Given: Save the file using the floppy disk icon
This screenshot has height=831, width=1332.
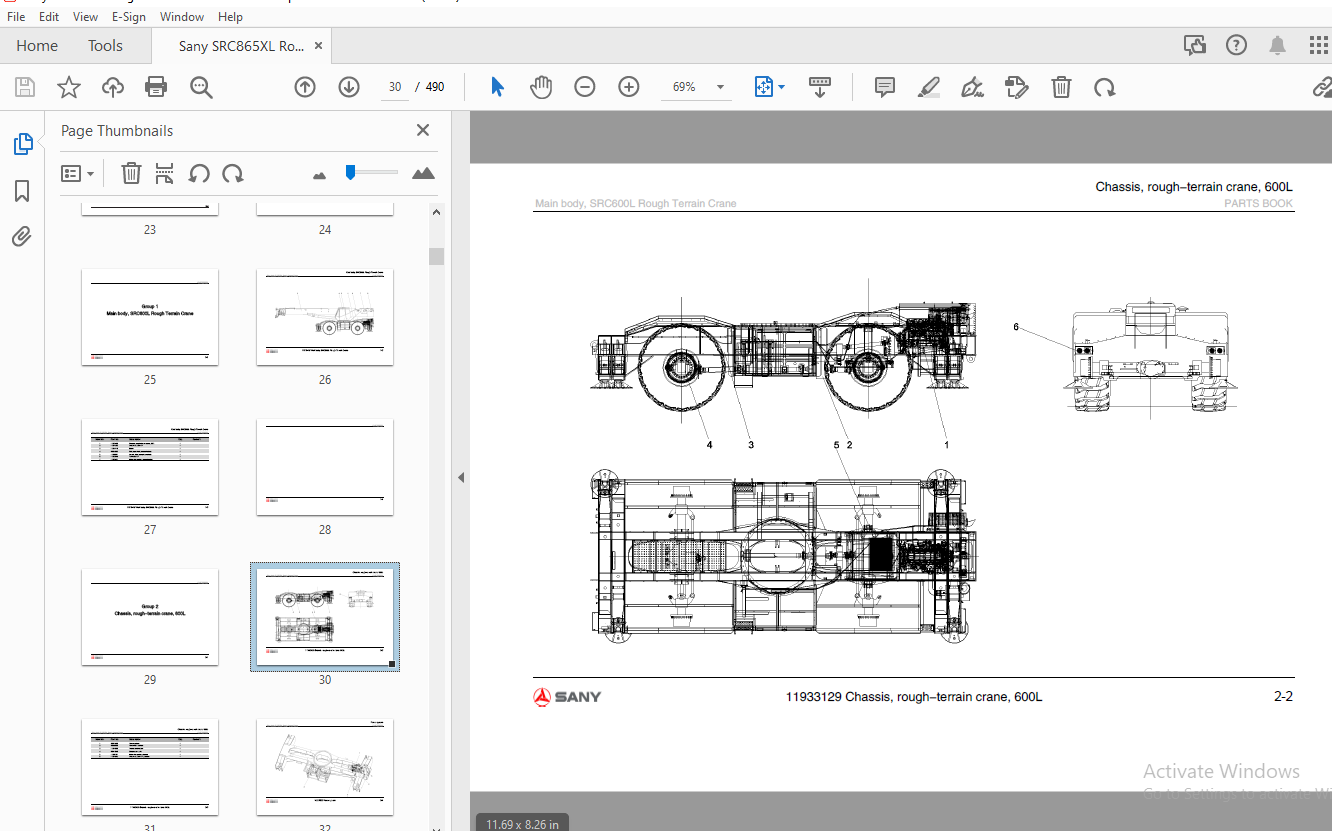Looking at the screenshot, I should click(x=24, y=87).
